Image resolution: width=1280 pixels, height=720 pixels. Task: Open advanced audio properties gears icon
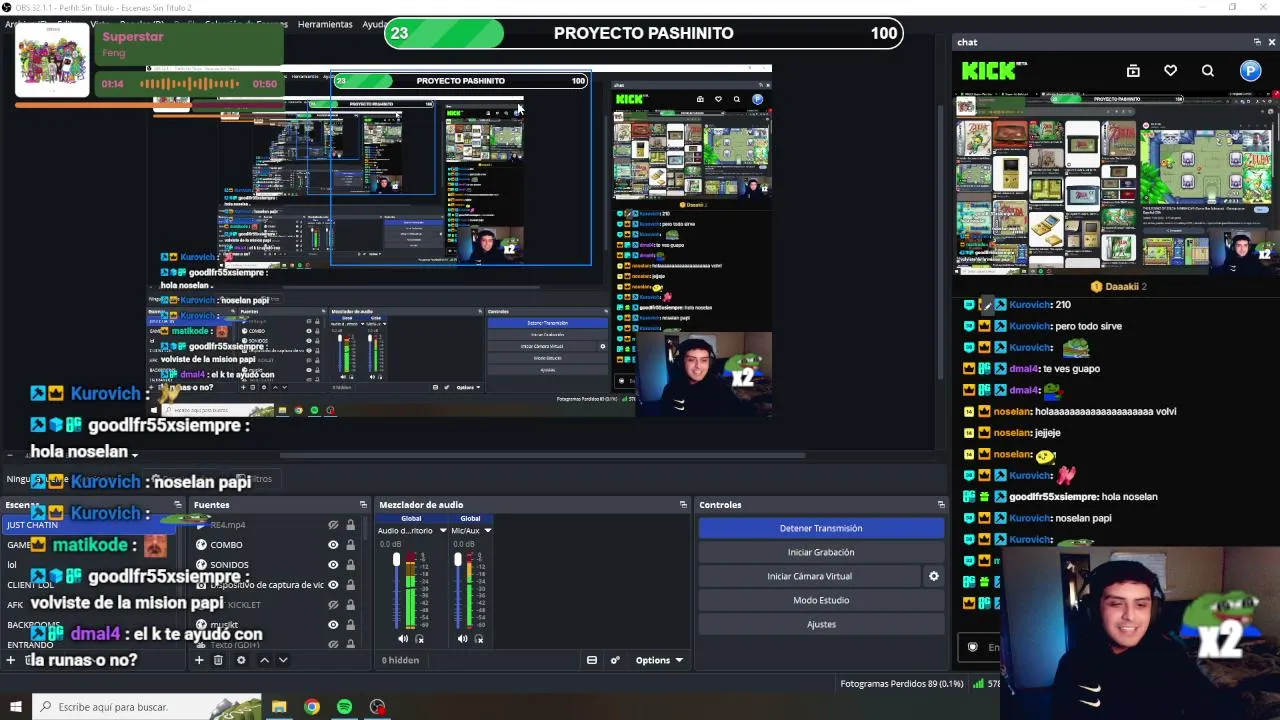tap(615, 660)
